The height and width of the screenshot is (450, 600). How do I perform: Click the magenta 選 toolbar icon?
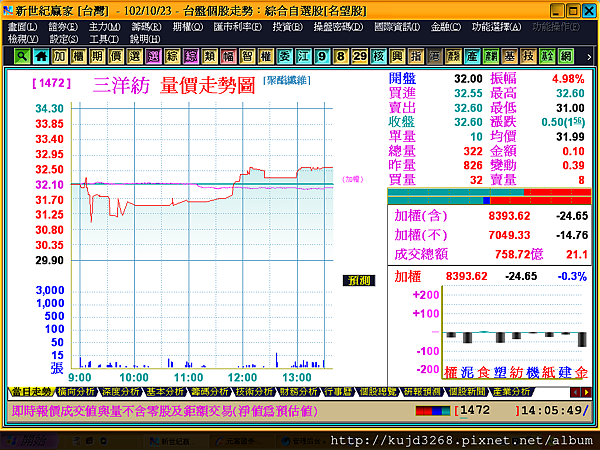(153, 57)
